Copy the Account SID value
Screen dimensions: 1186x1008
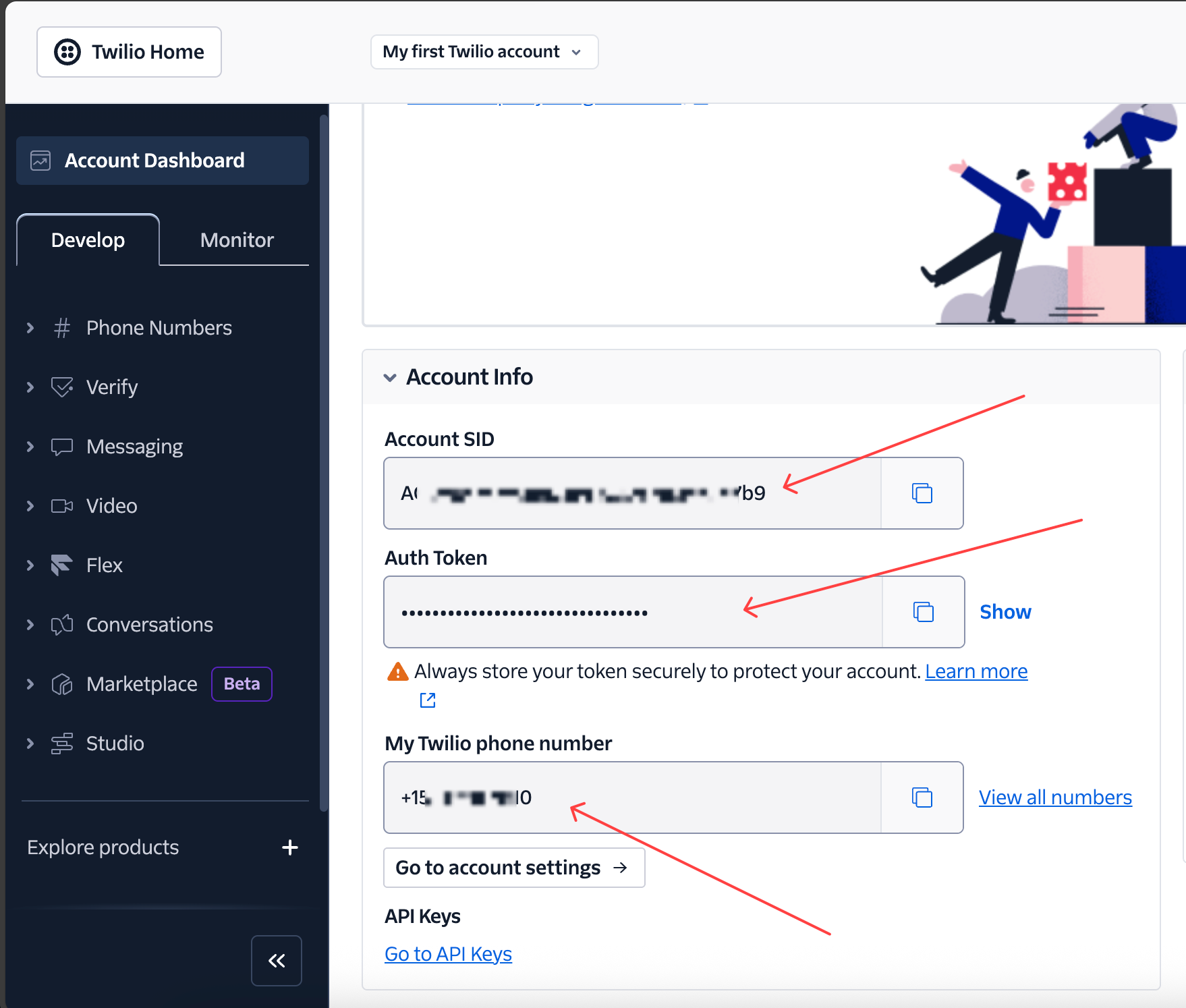tap(922, 493)
